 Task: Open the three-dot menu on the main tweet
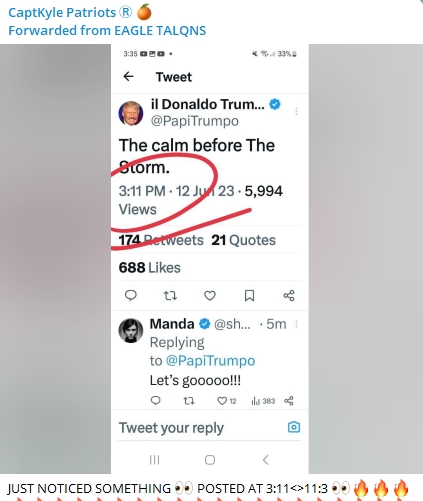click(296, 111)
